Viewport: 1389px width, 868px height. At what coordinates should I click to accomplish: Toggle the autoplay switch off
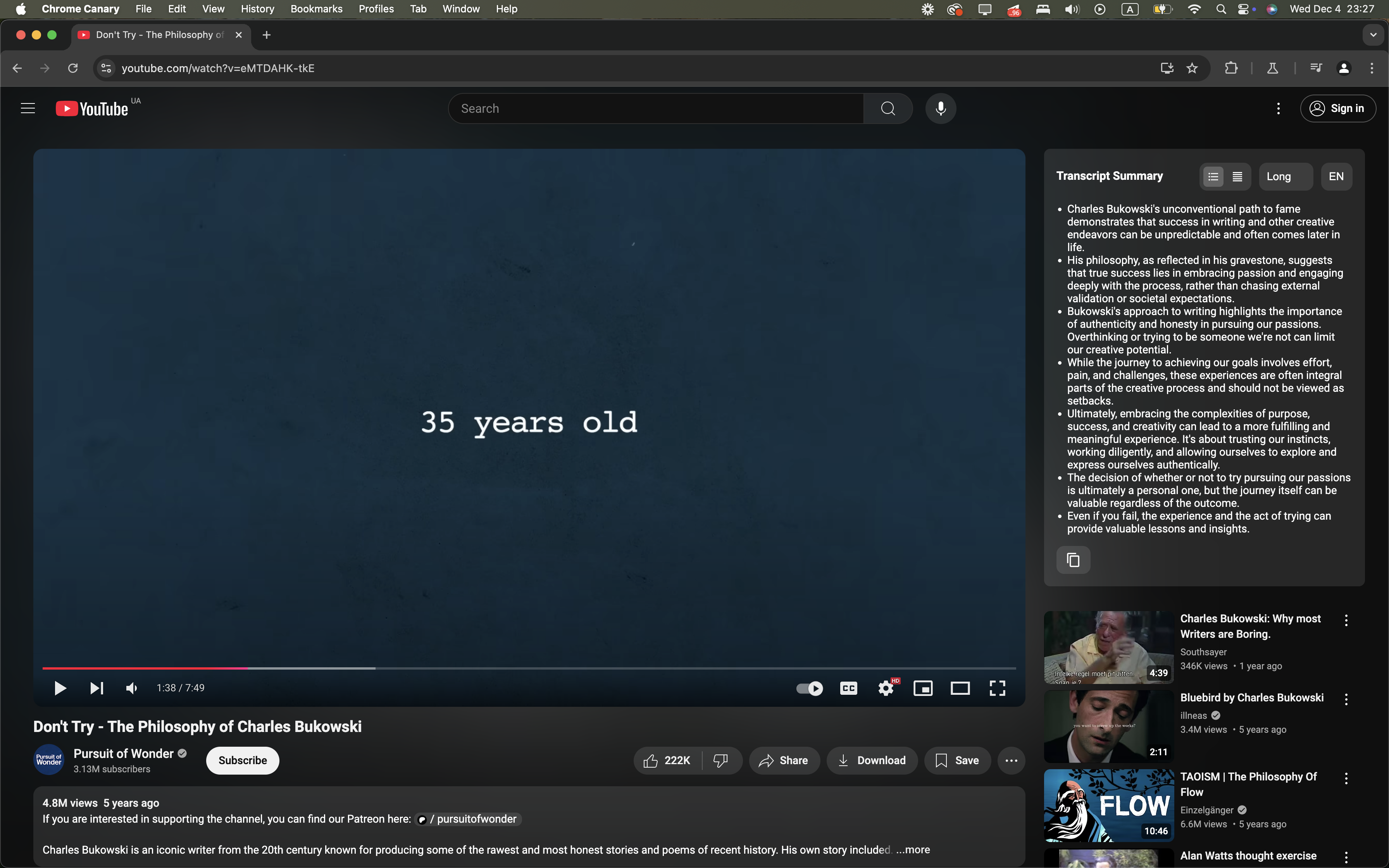pyautogui.click(x=809, y=688)
